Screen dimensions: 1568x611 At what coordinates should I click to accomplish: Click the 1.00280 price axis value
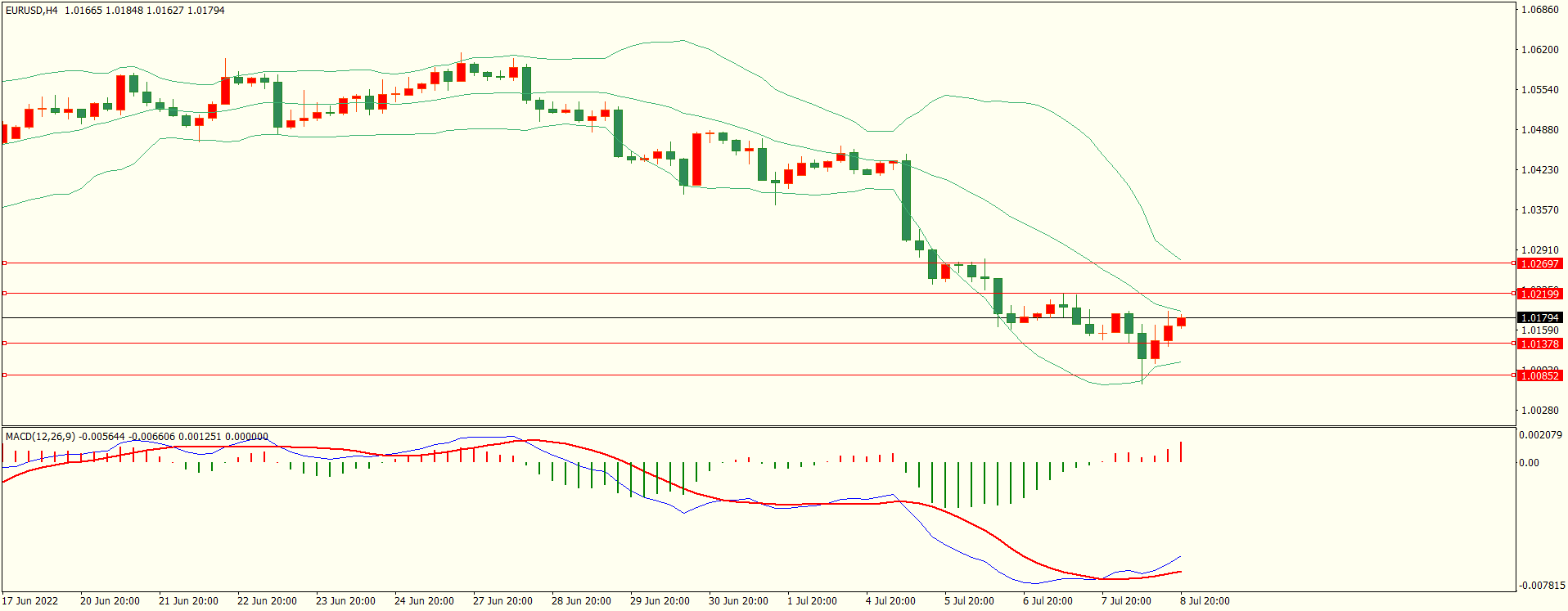tap(1539, 411)
